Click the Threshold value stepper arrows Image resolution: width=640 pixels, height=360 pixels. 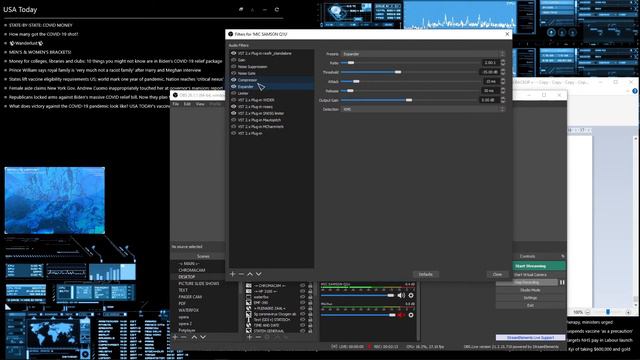502,72
